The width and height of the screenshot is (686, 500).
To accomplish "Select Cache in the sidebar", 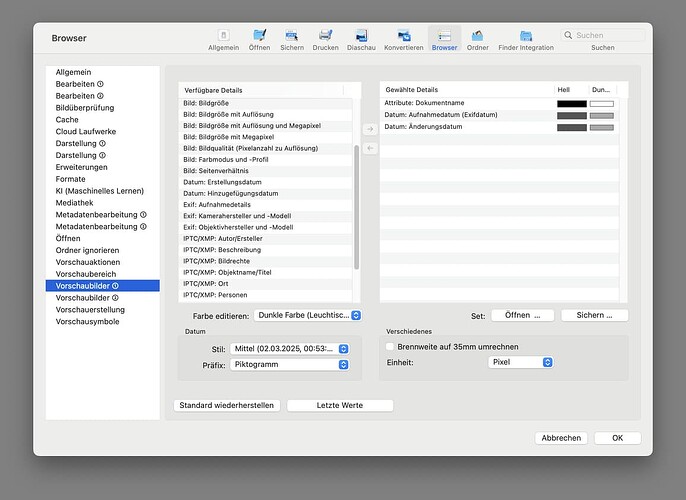I will (102, 119).
